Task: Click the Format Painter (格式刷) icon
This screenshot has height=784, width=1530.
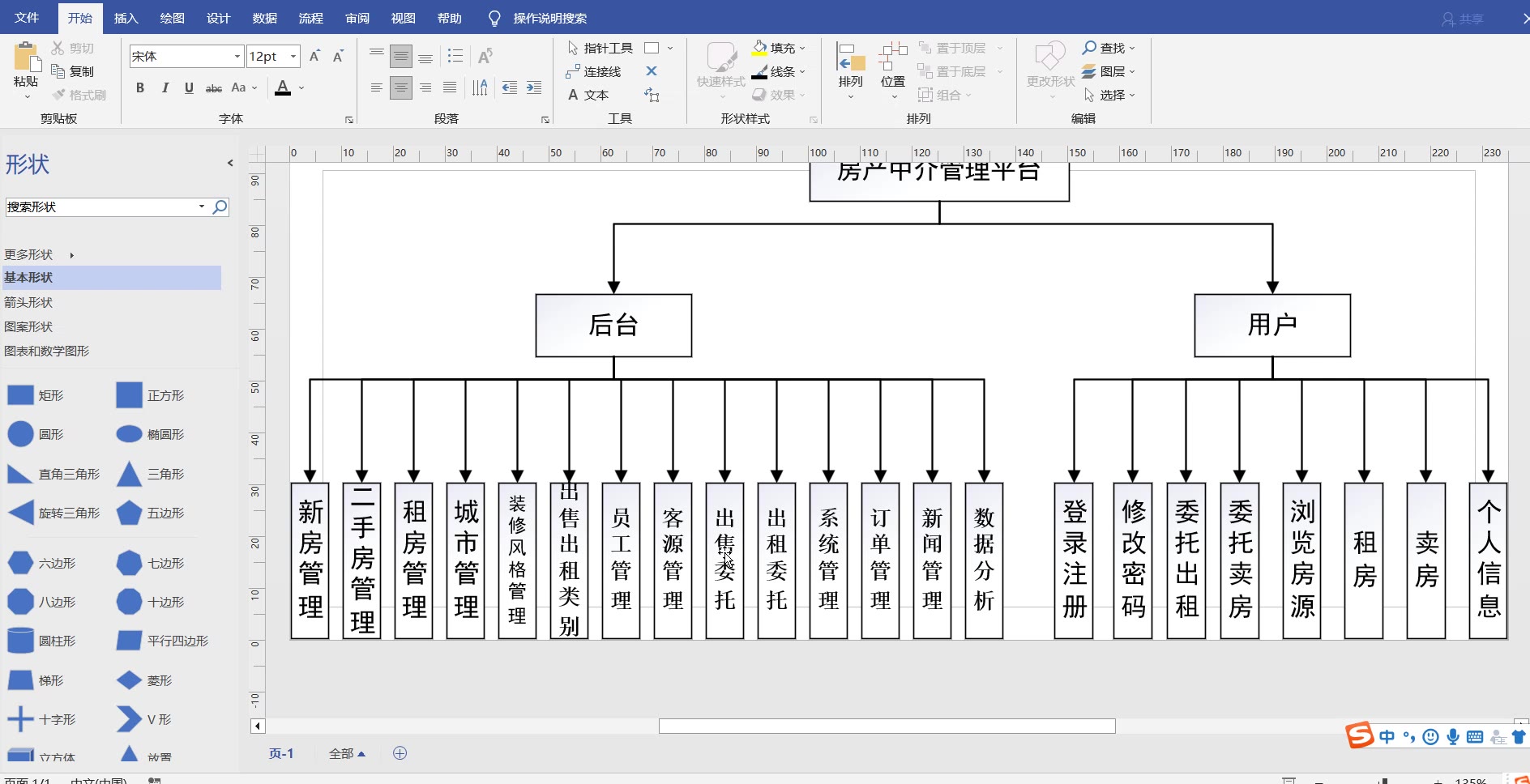Action: tap(58, 95)
